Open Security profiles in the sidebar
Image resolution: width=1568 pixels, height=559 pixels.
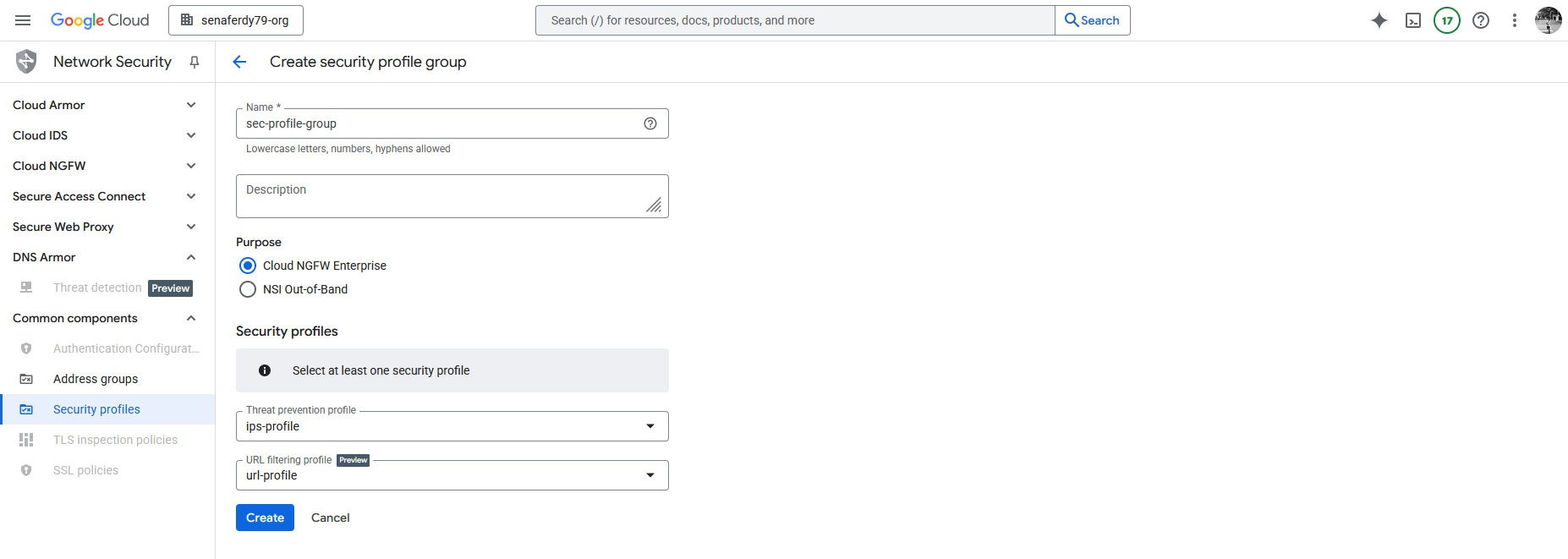(96, 409)
